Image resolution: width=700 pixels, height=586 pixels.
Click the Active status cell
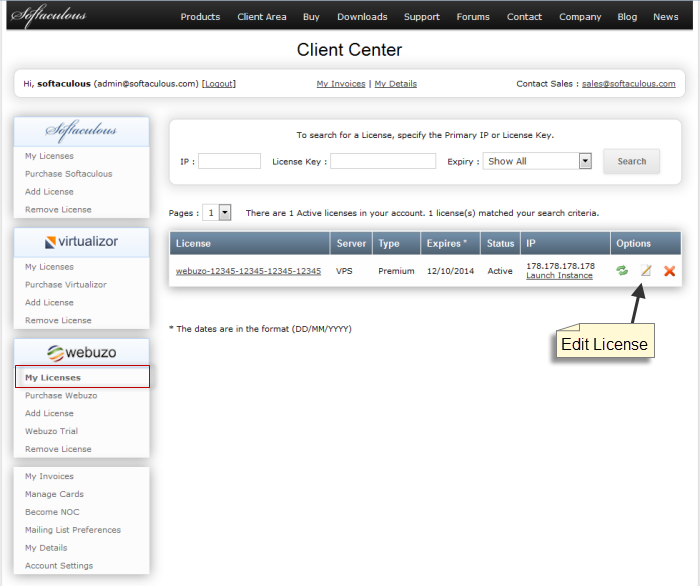500,271
